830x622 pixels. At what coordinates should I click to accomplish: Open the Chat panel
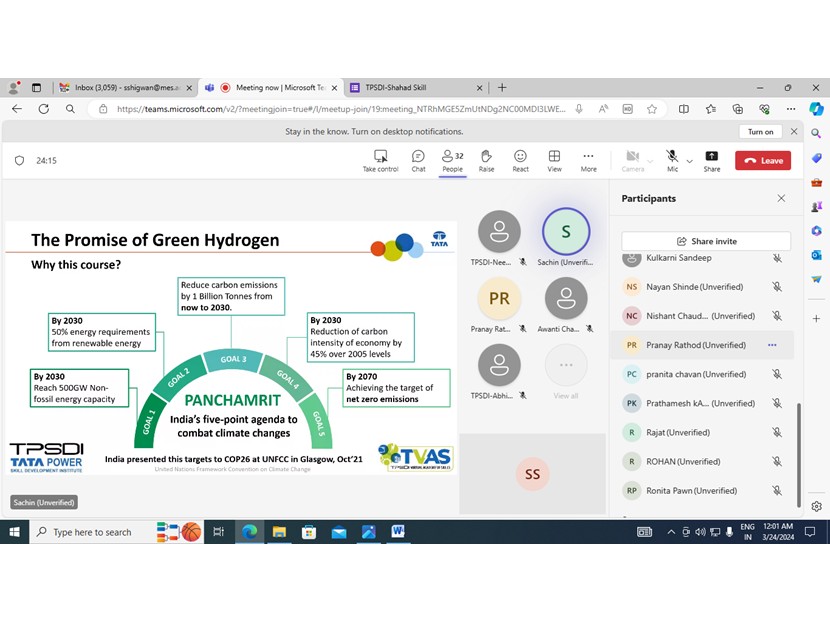point(418,157)
